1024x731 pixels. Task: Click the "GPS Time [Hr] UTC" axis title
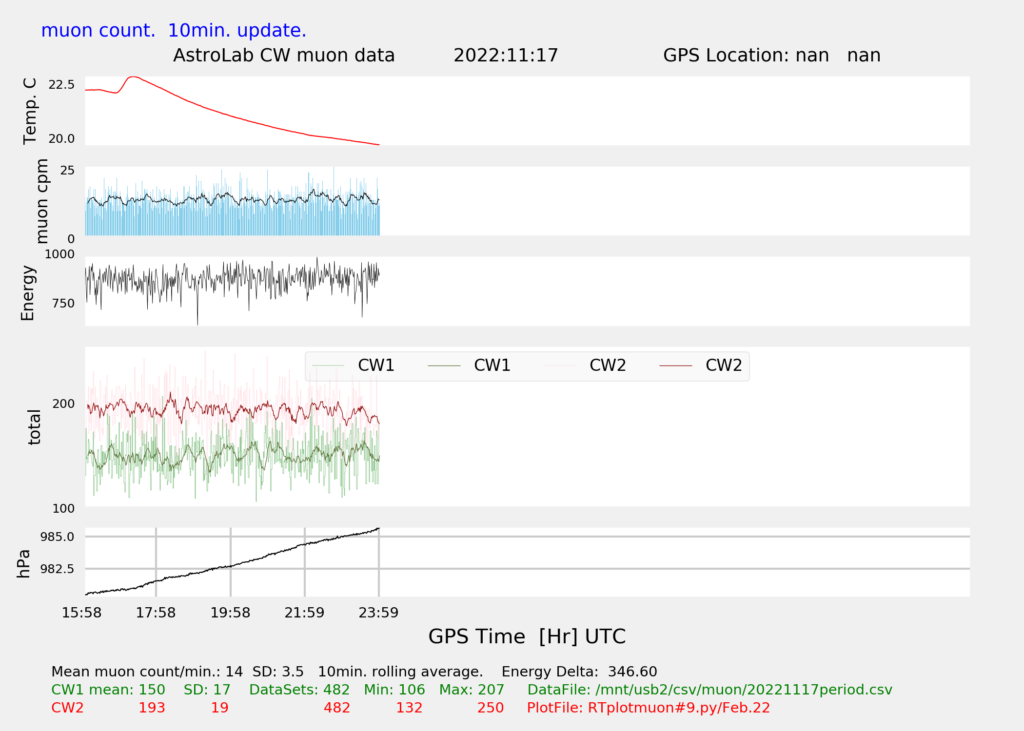point(527,637)
